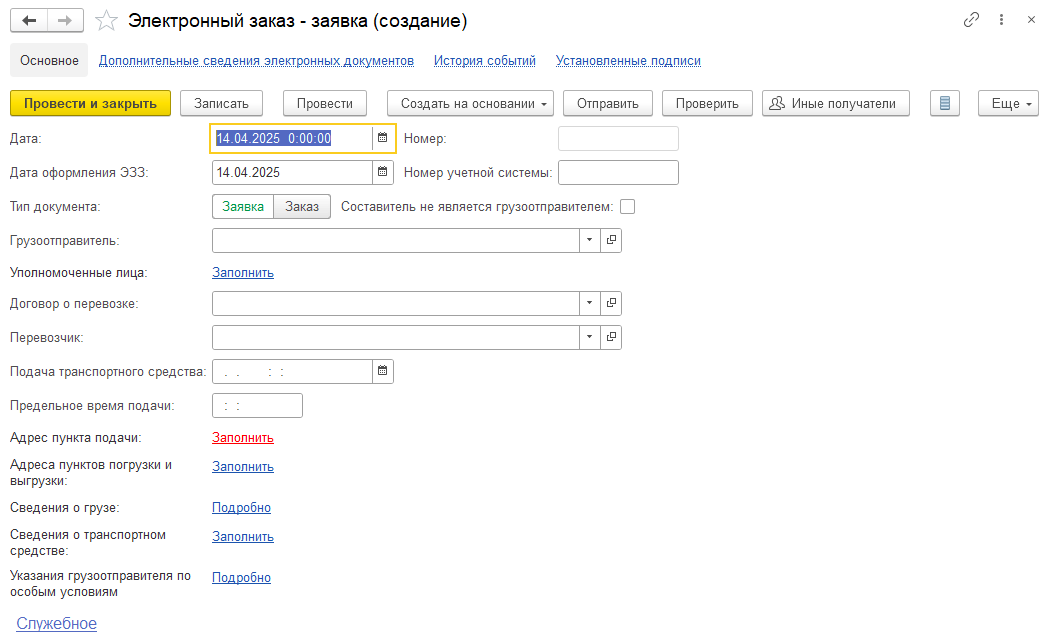The width and height of the screenshot is (1053, 643).
Task: Open the Перевозчик record with open icon
Action: click(611, 337)
